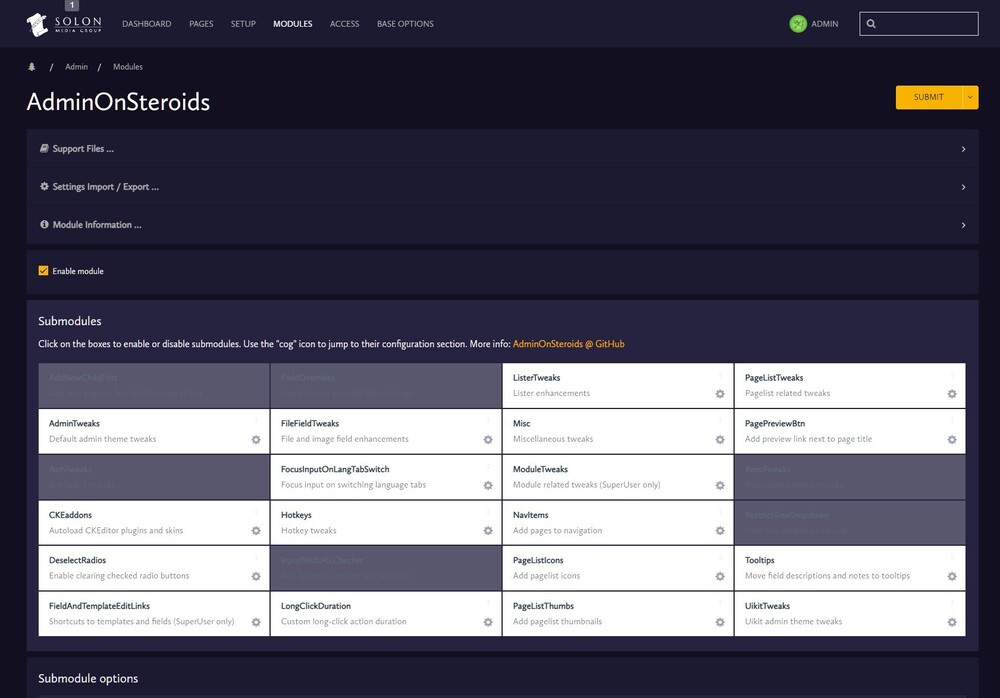Open the Access menu
1000x698 pixels.
(344, 24)
